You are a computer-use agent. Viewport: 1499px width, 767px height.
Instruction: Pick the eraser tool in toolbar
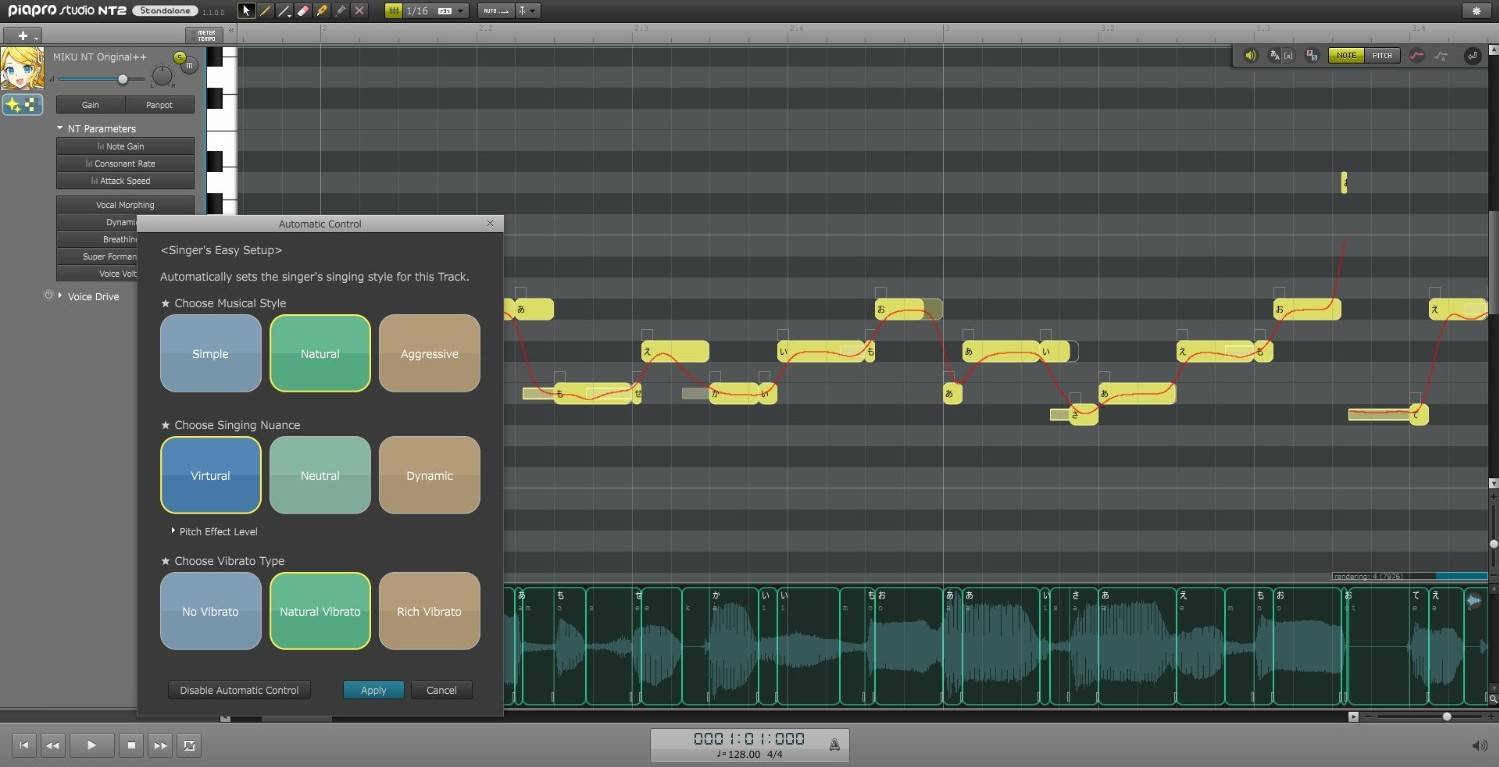[304, 11]
